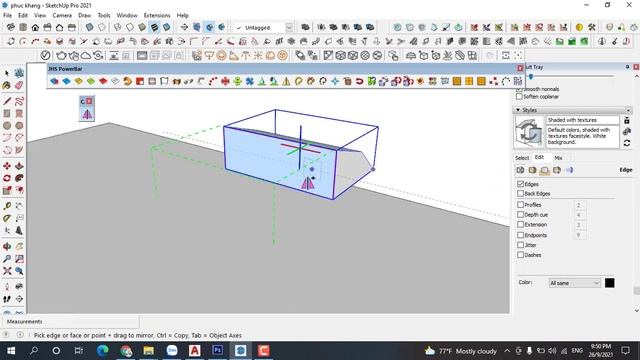Image resolution: width=640 pixels, height=360 pixels.
Task: Open the Windows Start menu
Action: [x=11, y=351]
